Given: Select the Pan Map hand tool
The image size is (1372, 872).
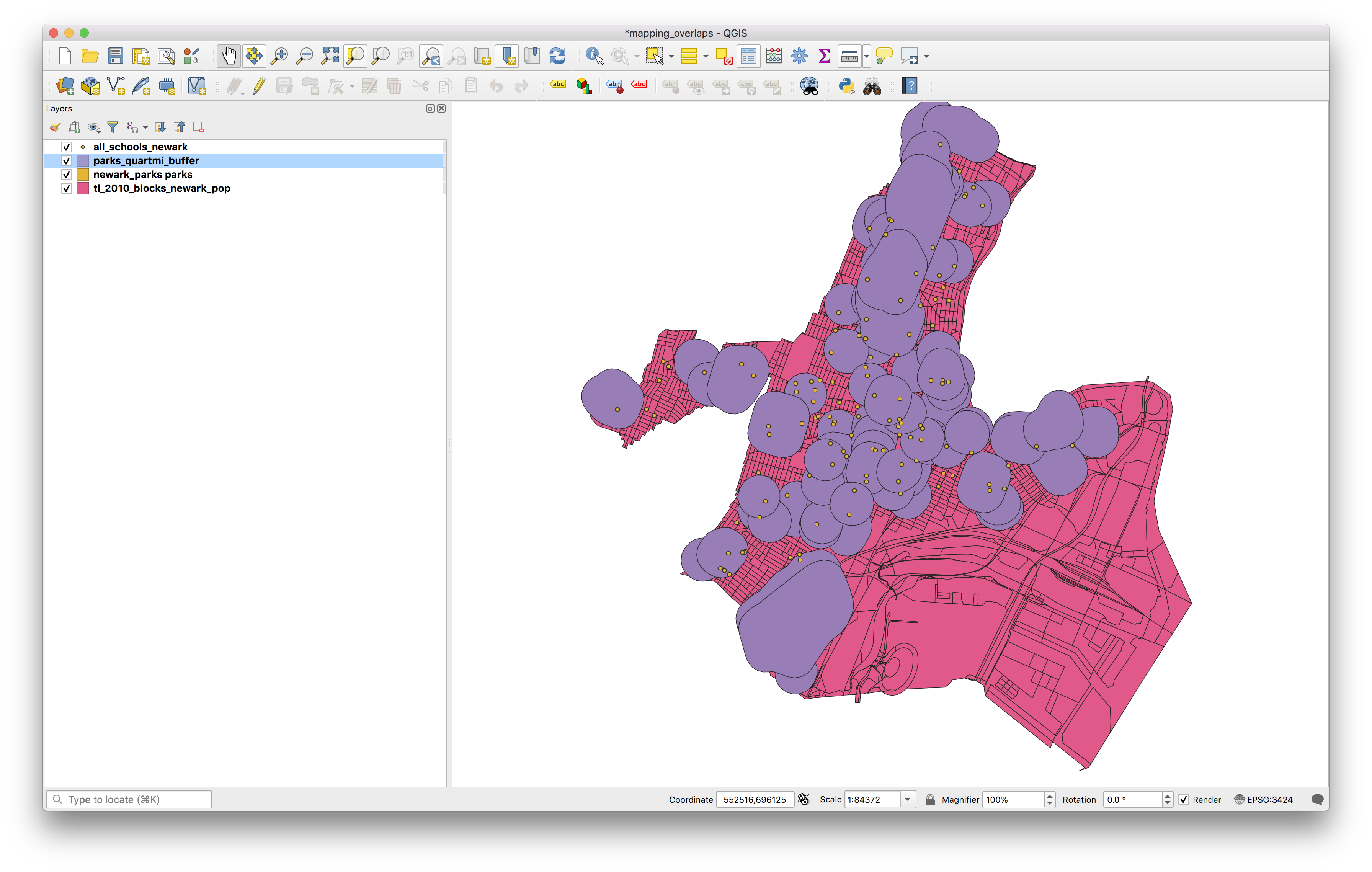Looking at the screenshot, I should [x=229, y=56].
